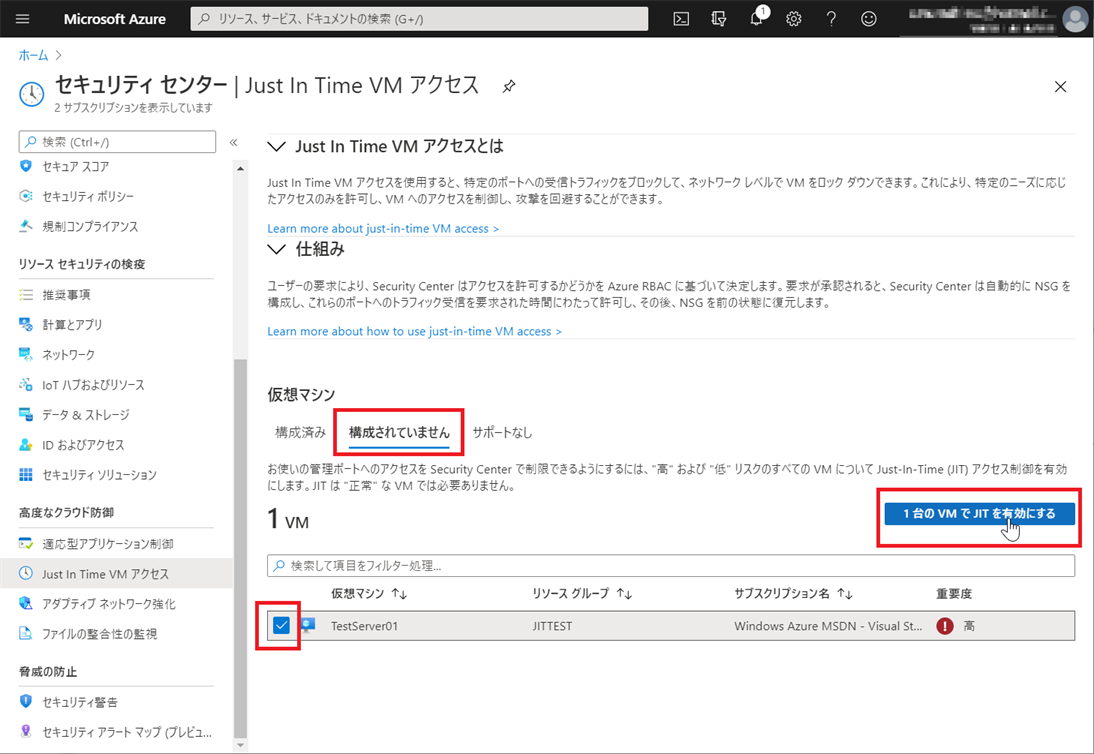Open the Azure portal hamburger menu

point(22,19)
